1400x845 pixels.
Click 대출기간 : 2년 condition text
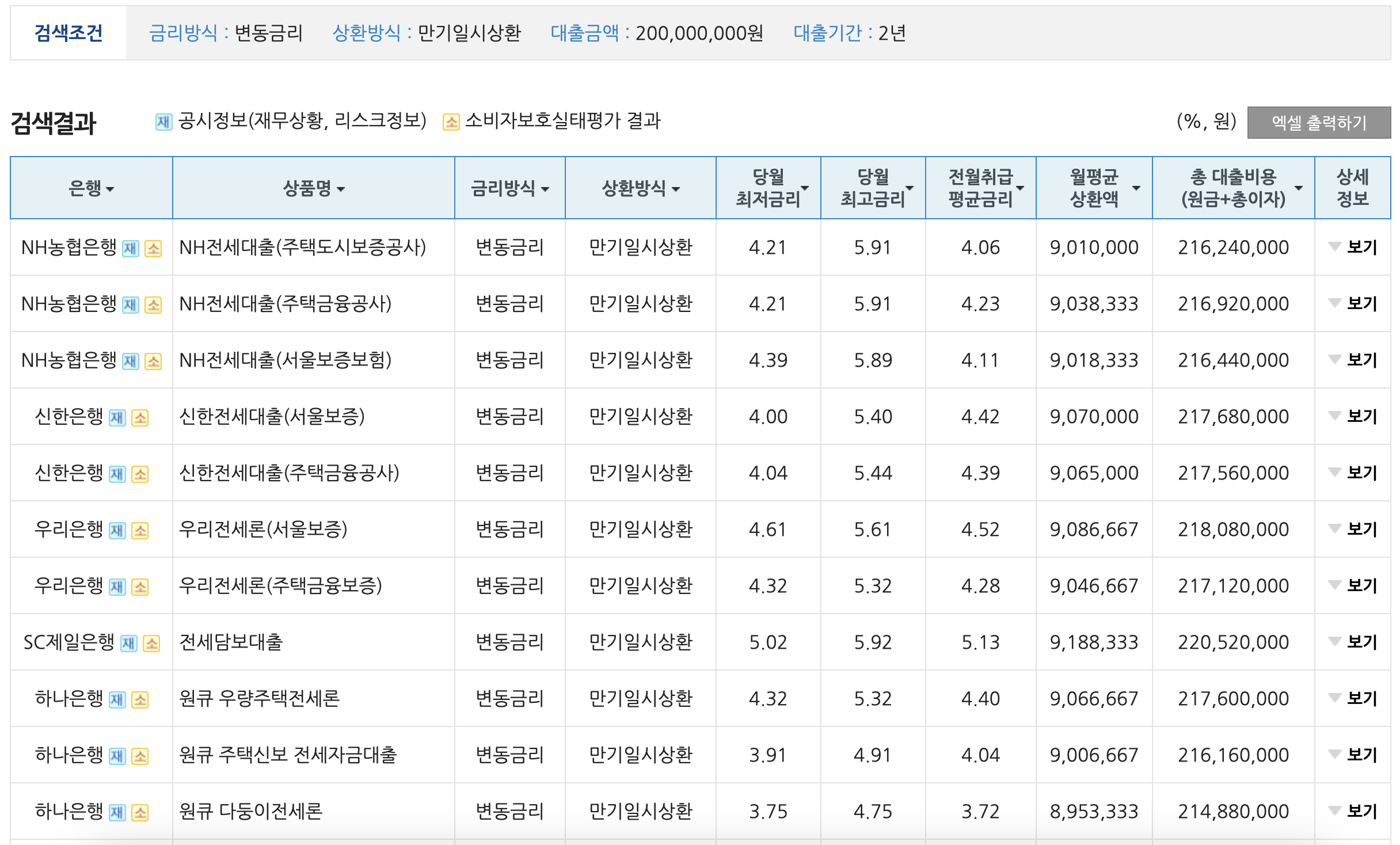(850, 33)
